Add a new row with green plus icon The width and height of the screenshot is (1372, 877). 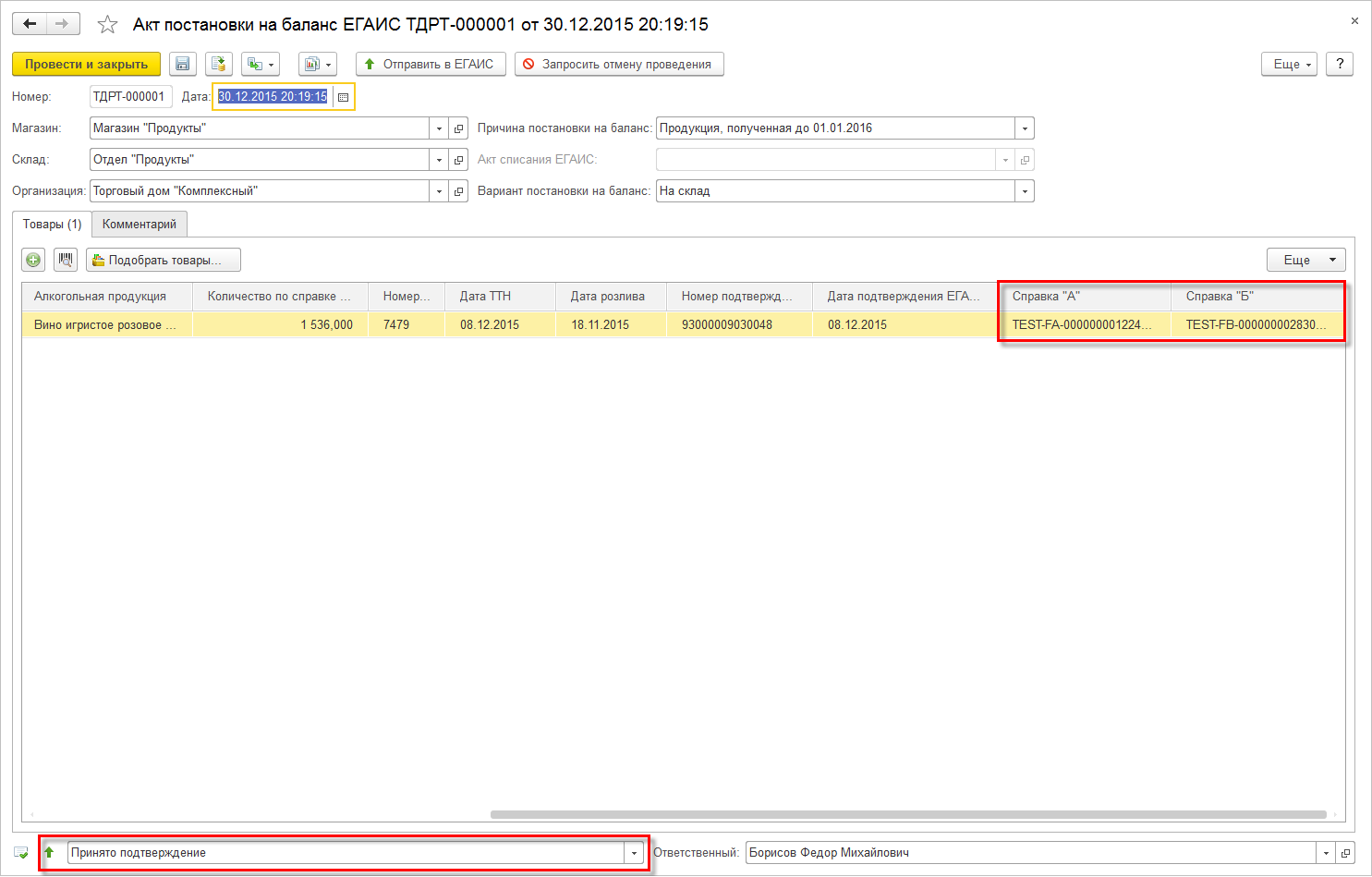pyautogui.click(x=33, y=260)
